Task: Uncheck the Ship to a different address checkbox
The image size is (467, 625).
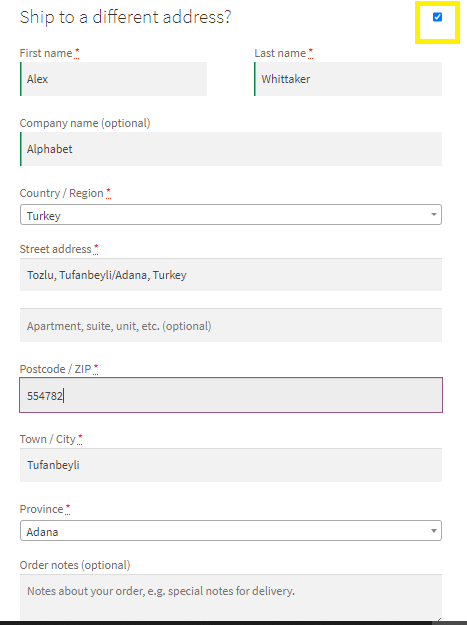Action: tap(437, 17)
